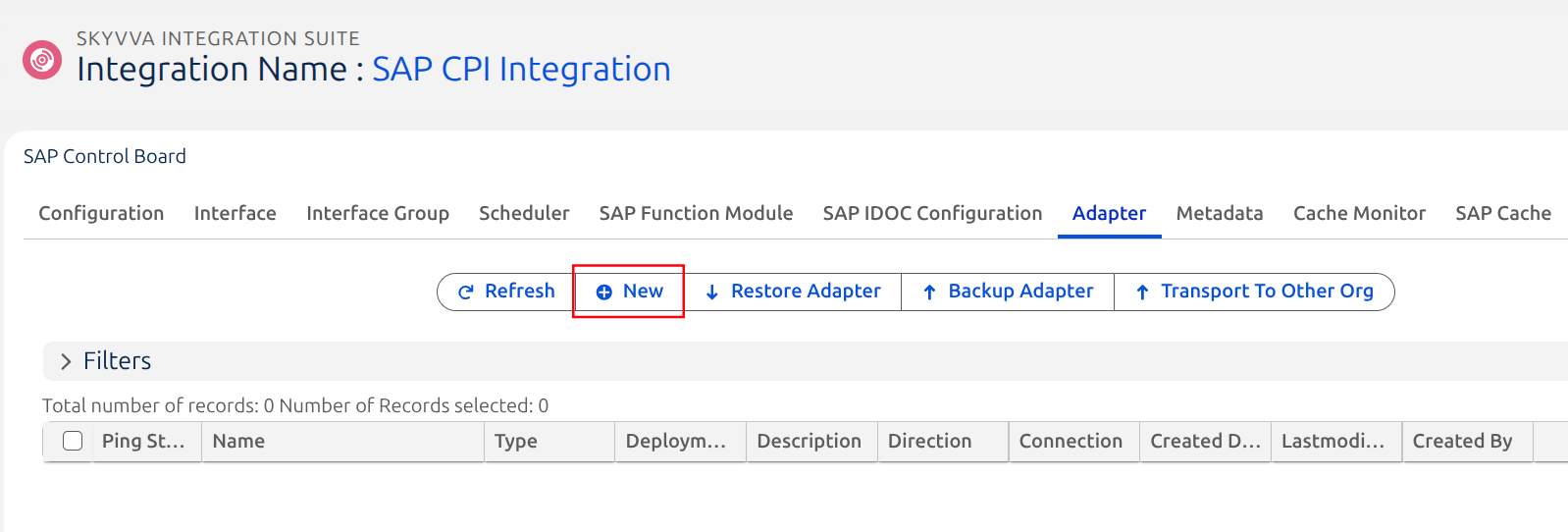The height and width of the screenshot is (532, 1568).
Task: Tick the select-all checkbox in the table header
Action: coord(73,441)
